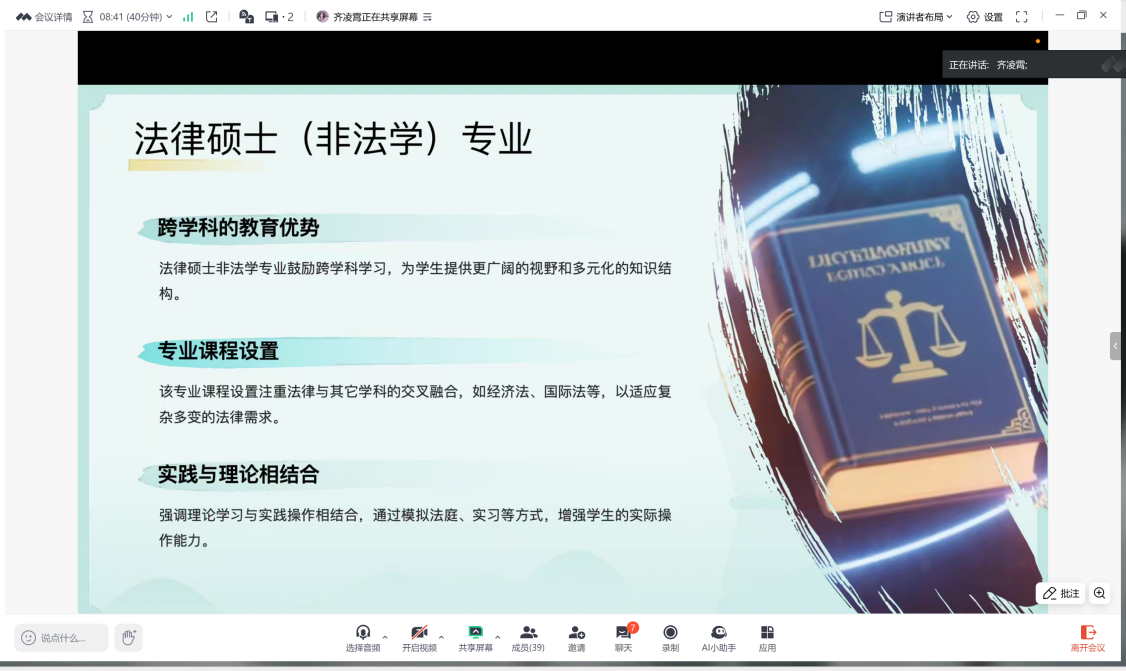This screenshot has height=671, width=1126.
Task: Open the screen sharing options menu icon
Action: tap(428, 17)
